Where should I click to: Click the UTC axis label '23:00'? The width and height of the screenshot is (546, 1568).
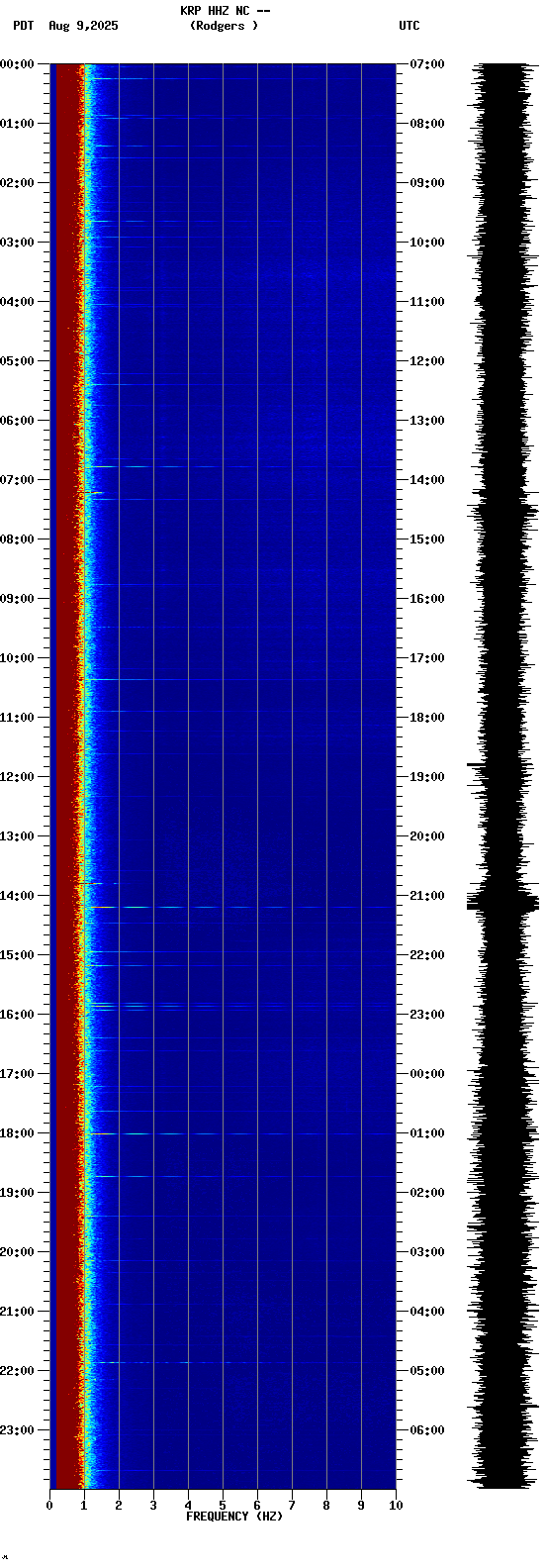[427, 1015]
